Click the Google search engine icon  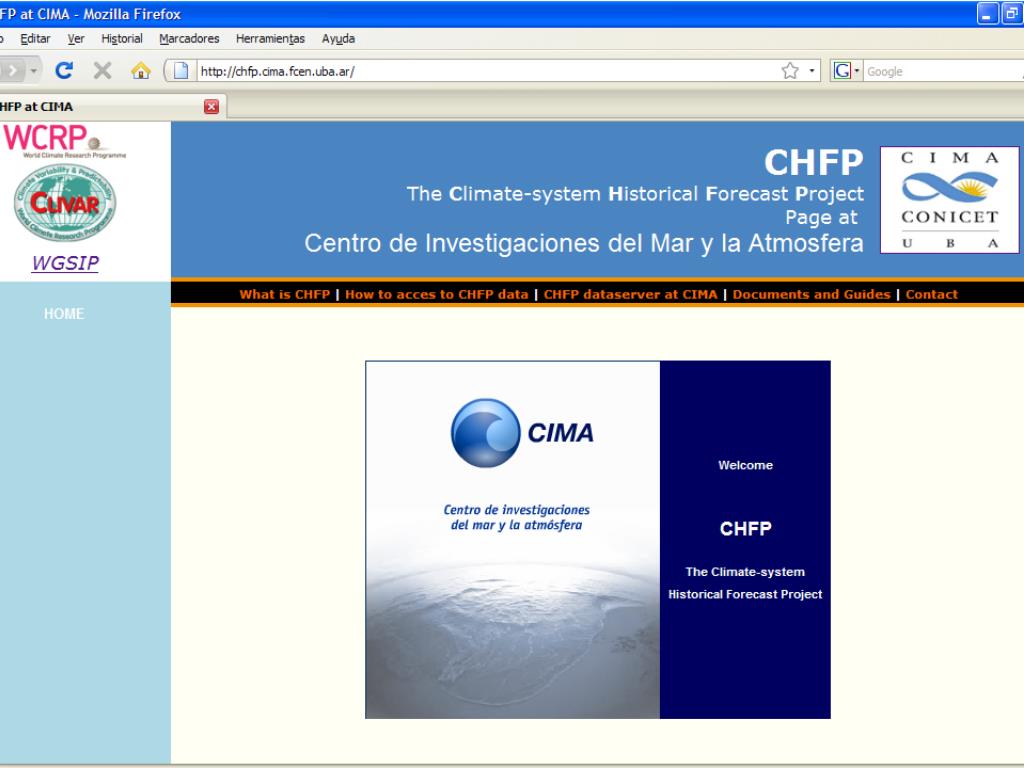click(x=842, y=71)
